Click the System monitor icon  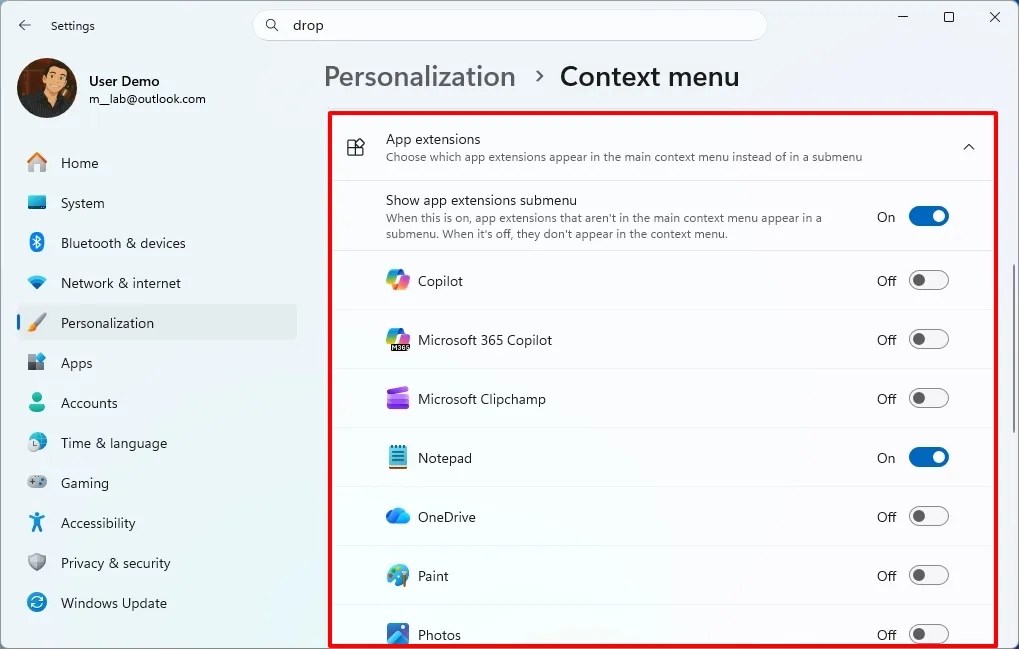point(37,203)
